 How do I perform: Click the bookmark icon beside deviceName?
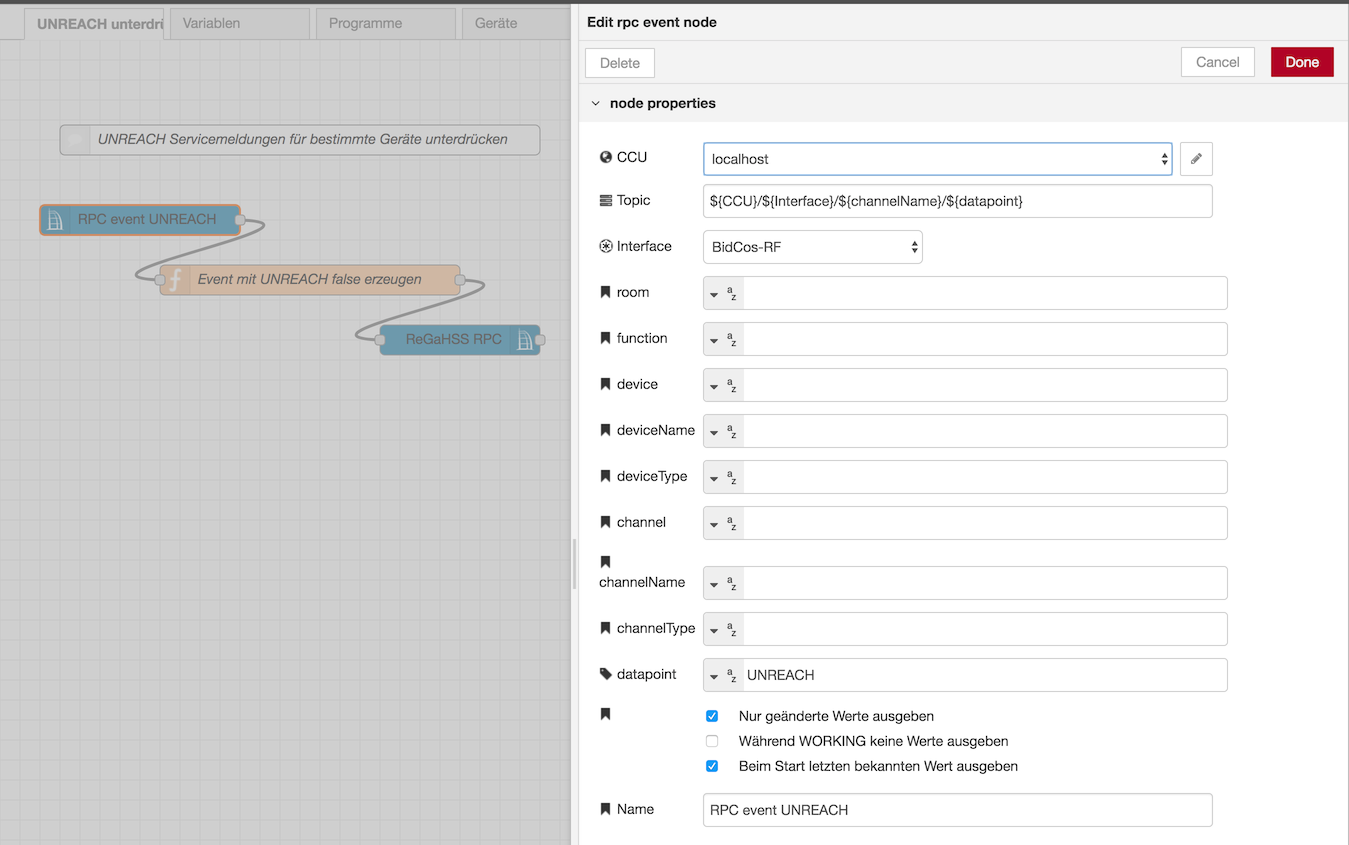click(x=605, y=430)
